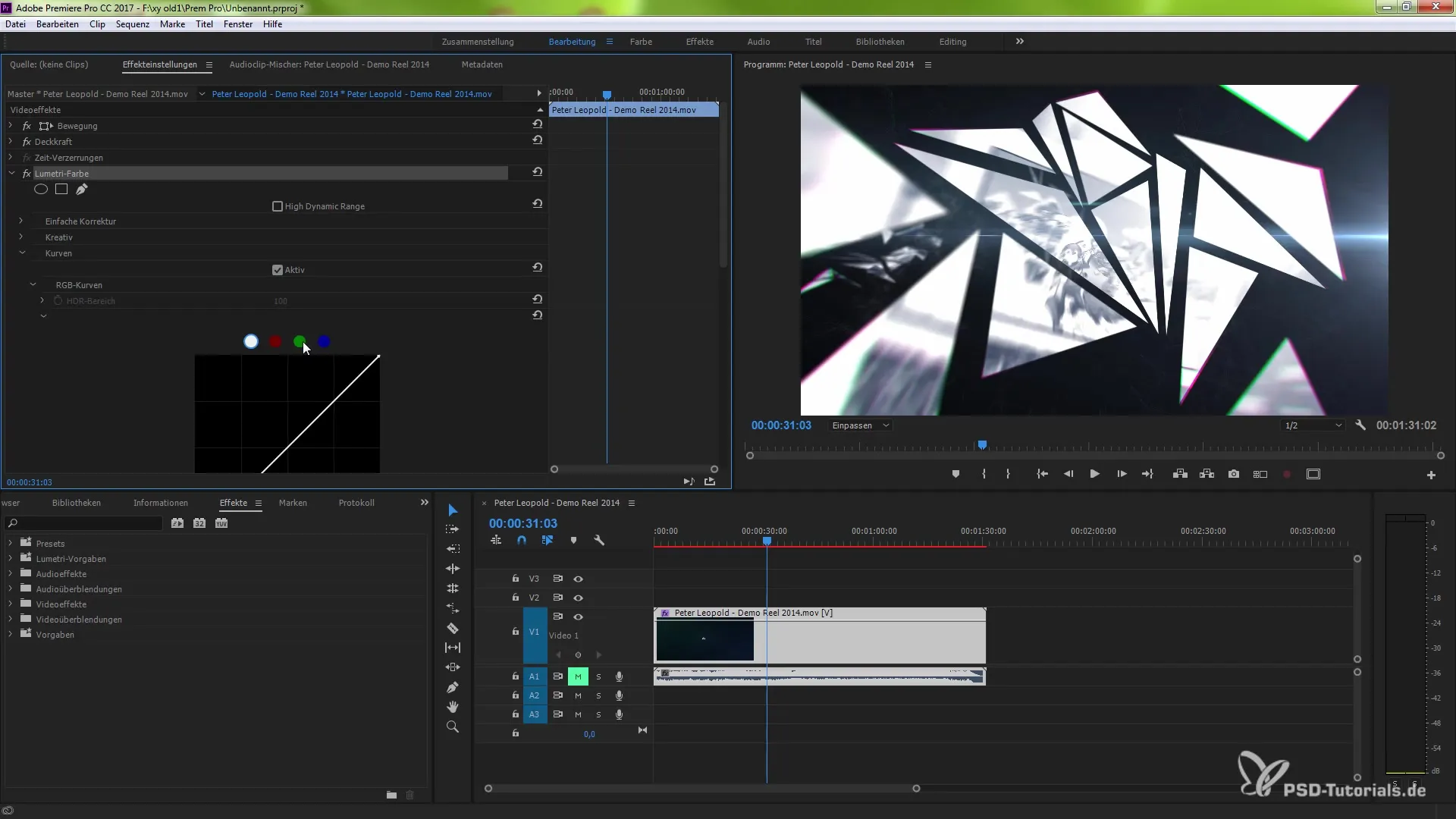
Task: Open timeline display settings wrench
Action: (599, 541)
